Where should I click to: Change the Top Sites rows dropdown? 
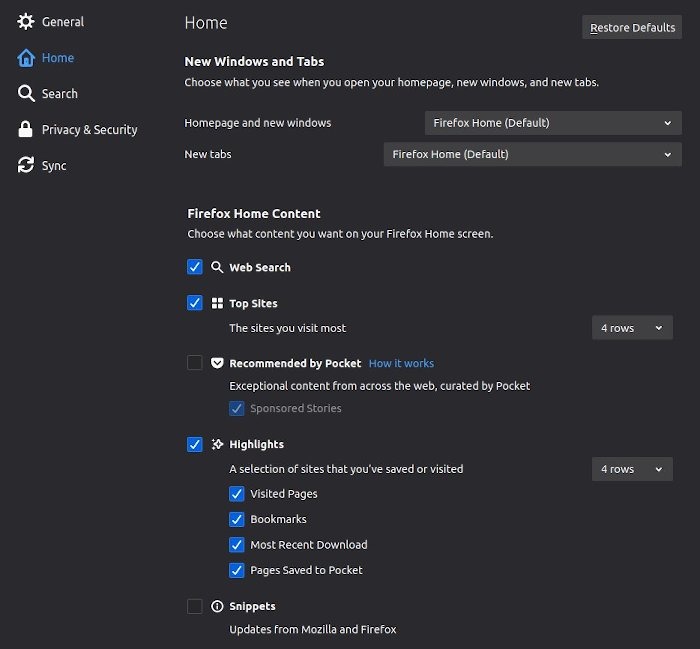pyautogui.click(x=632, y=328)
